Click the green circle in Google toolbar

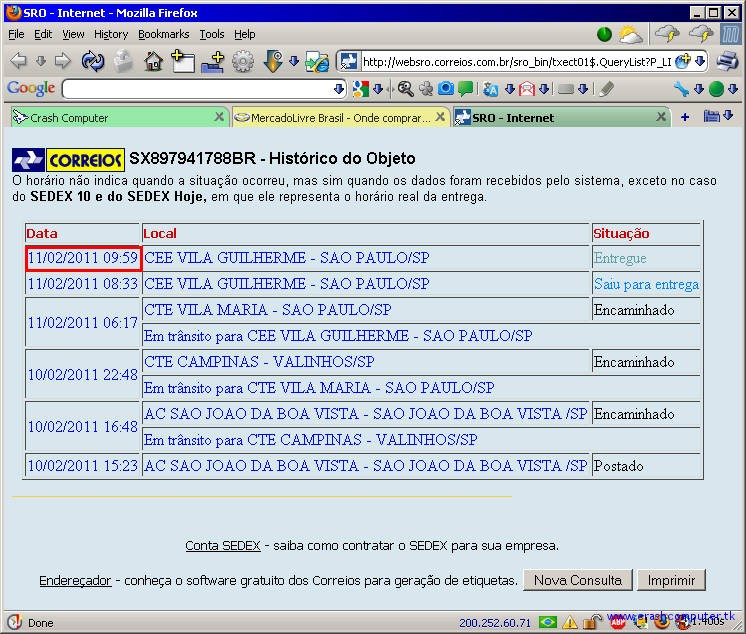pos(716,89)
